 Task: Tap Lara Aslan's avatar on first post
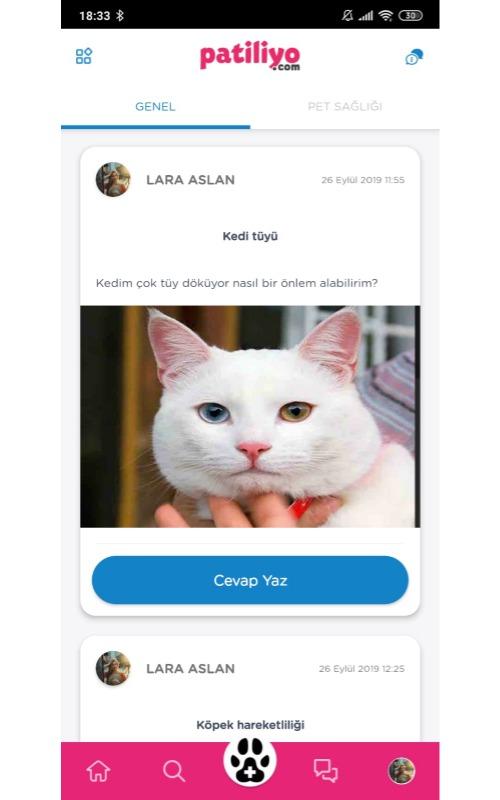pyautogui.click(x=113, y=180)
